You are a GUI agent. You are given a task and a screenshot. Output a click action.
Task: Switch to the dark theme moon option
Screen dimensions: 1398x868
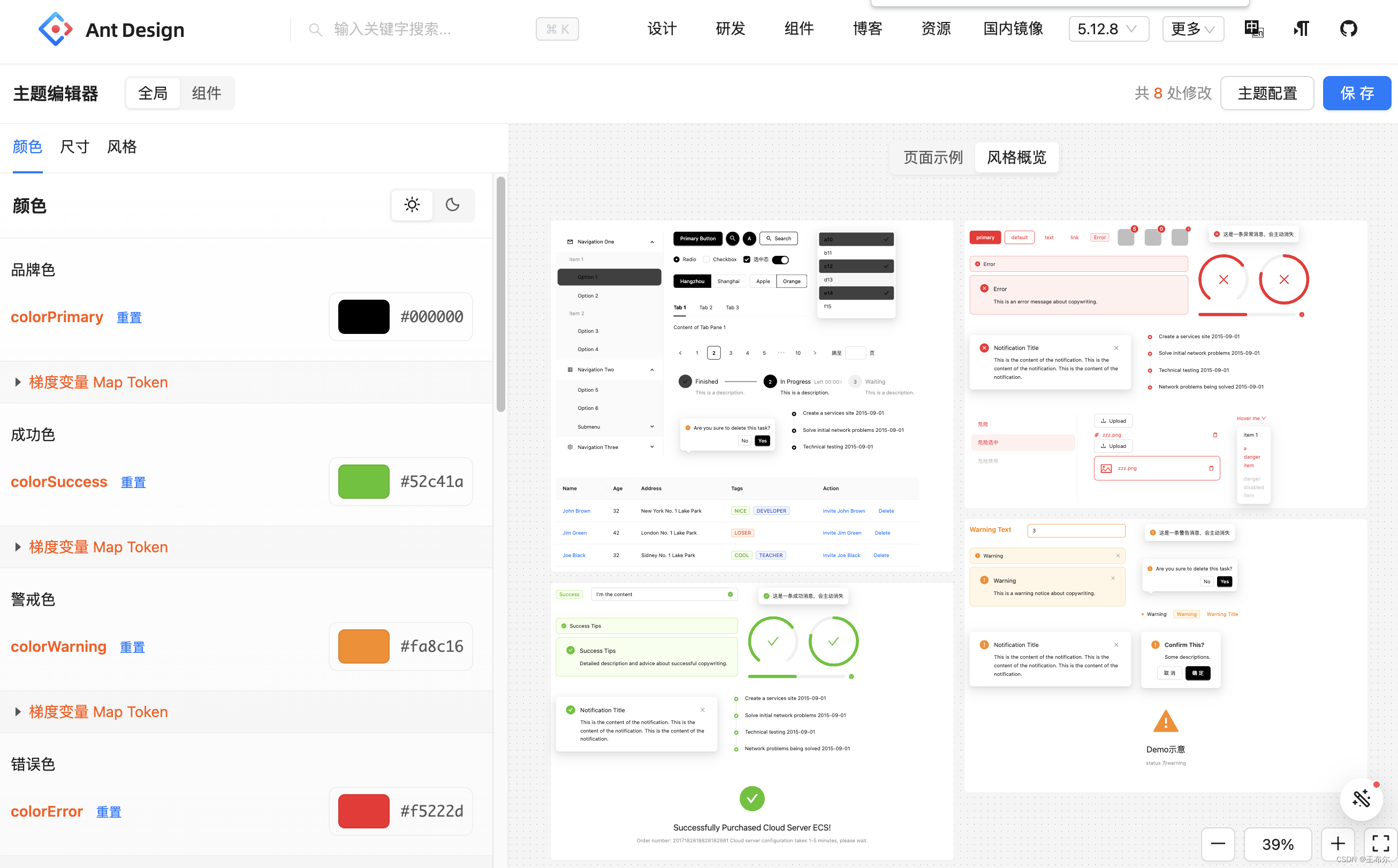pos(452,205)
